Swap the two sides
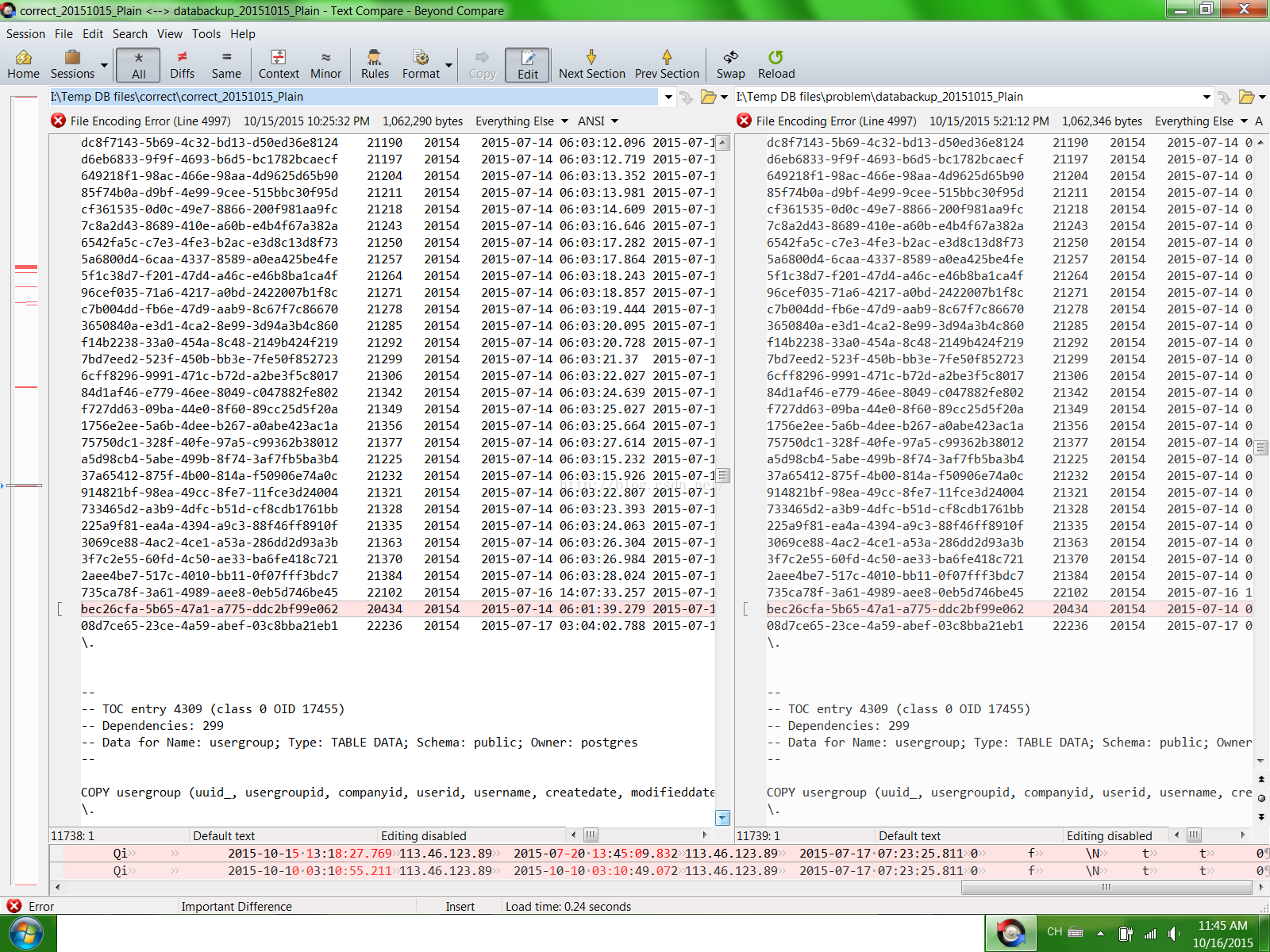1270x952 pixels. click(730, 64)
